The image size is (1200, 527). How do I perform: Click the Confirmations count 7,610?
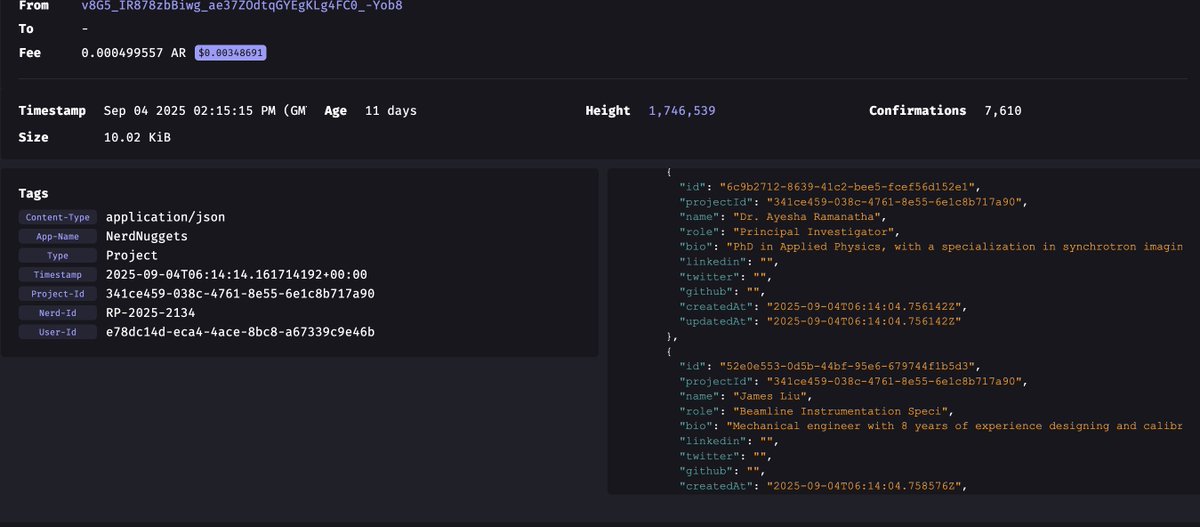(x=1002, y=111)
